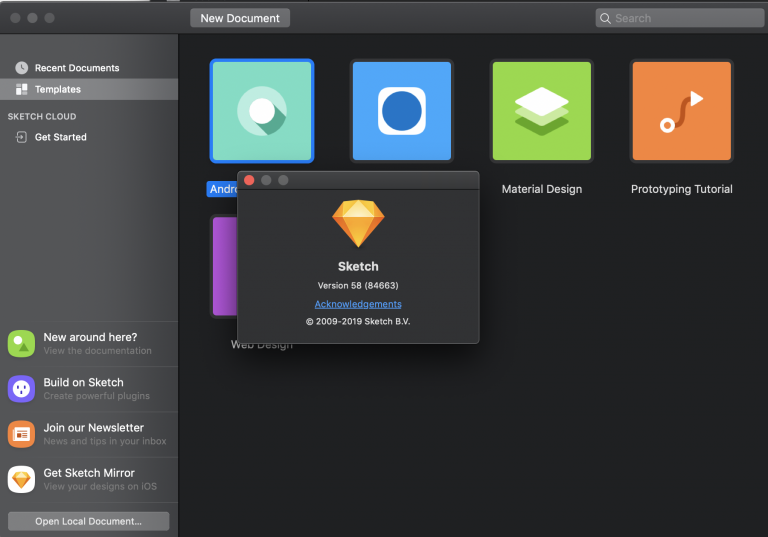Screen dimensions: 768x537
Task: Click View the documentation subtitle
Action: click(x=97, y=351)
